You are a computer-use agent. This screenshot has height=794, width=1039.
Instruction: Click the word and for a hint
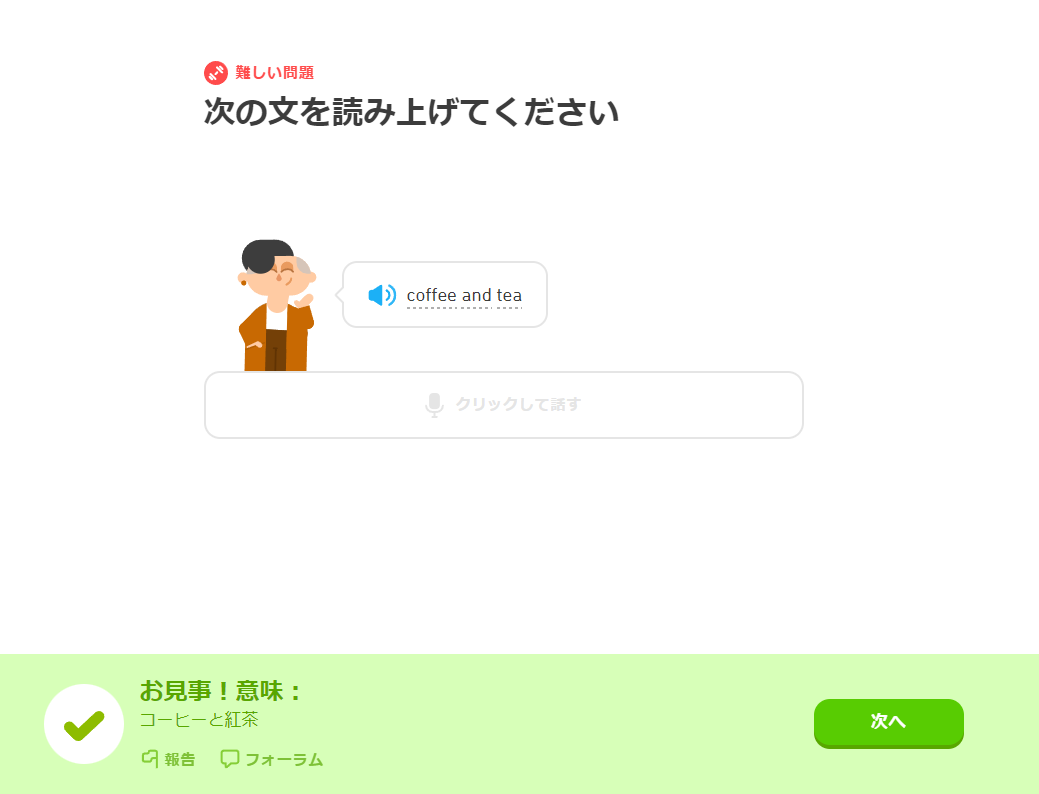476,296
